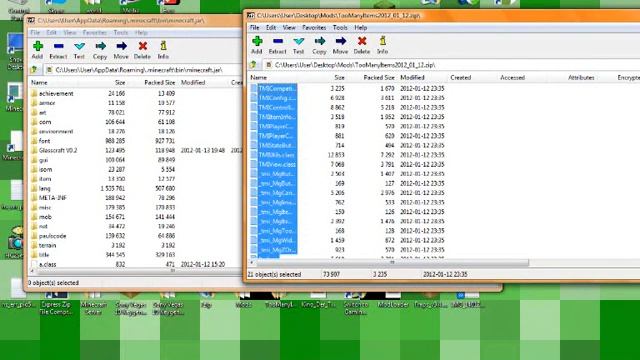Select the lang folder in minecraft.jar
640x360 pixels.
point(44,188)
